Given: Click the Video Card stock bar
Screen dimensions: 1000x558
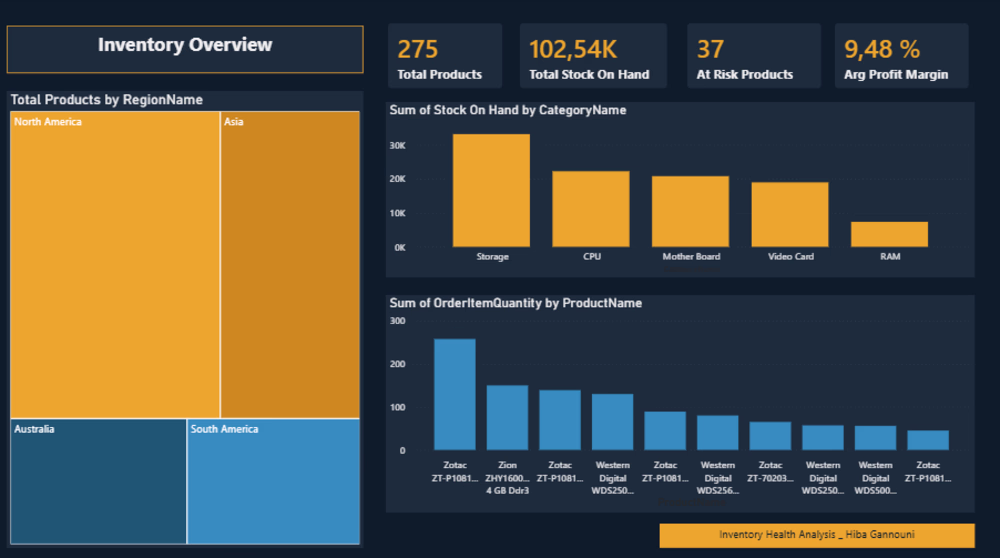Looking at the screenshot, I should [x=790, y=214].
